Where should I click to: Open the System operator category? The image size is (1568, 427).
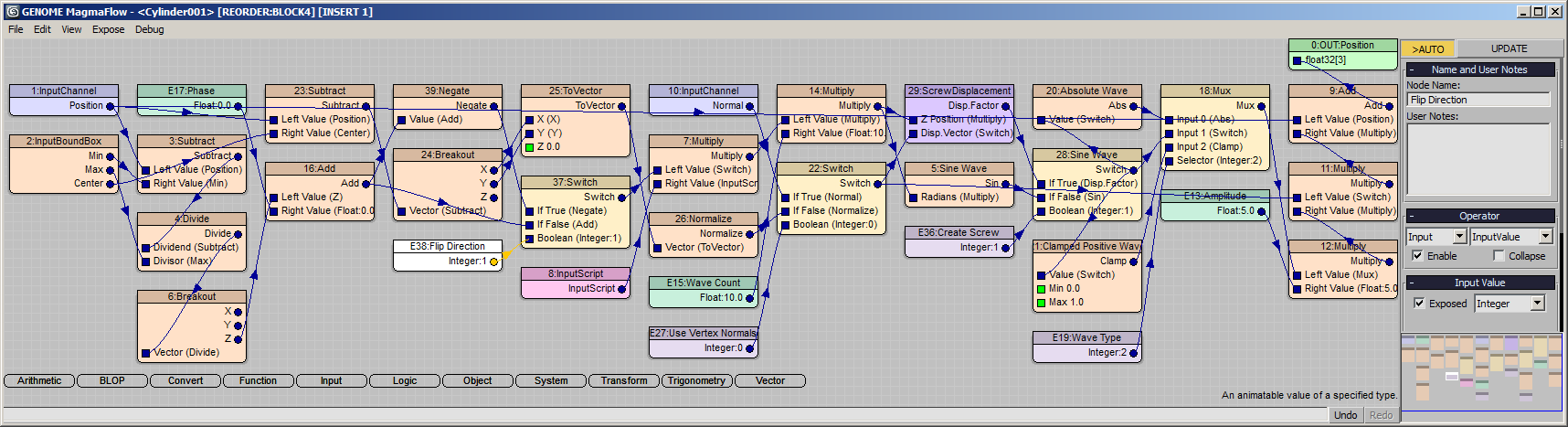[x=551, y=380]
